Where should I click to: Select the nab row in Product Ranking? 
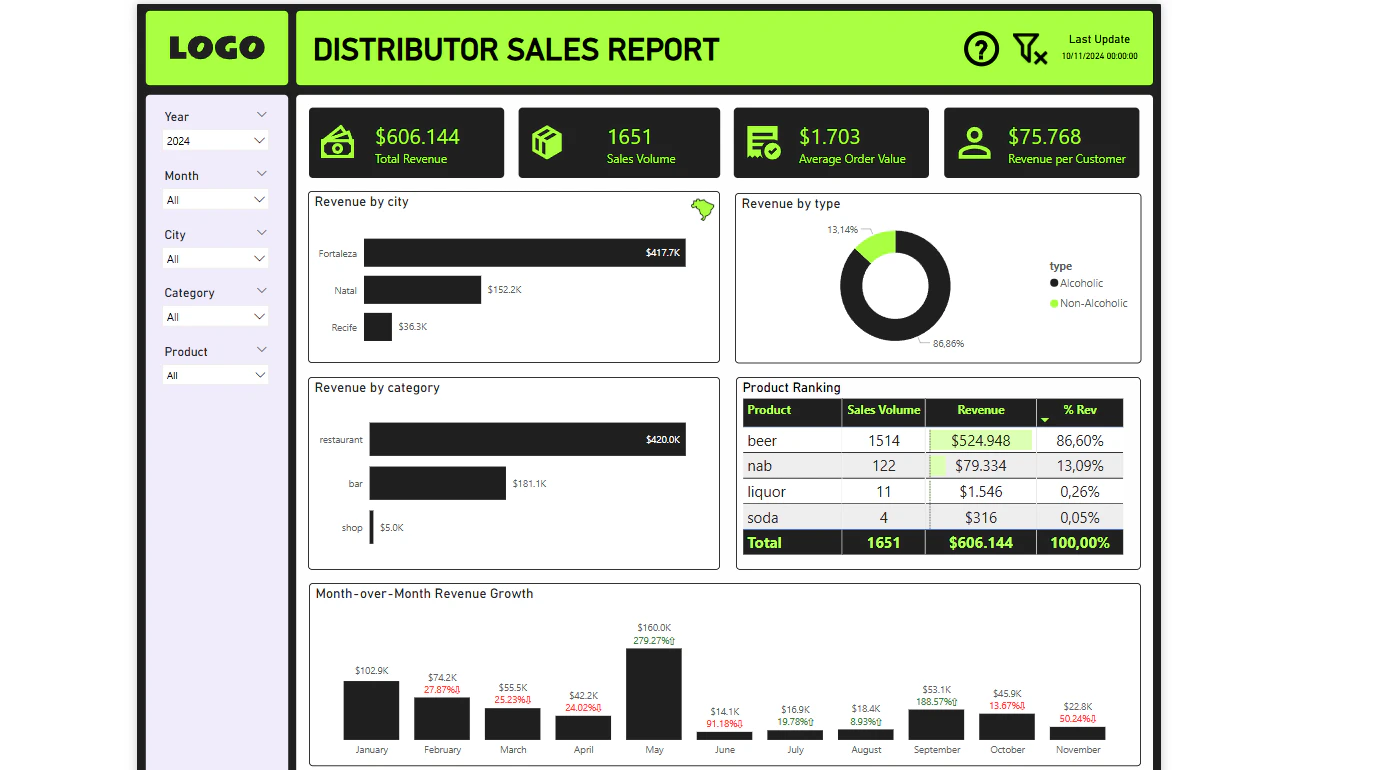pyautogui.click(x=933, y=466)
